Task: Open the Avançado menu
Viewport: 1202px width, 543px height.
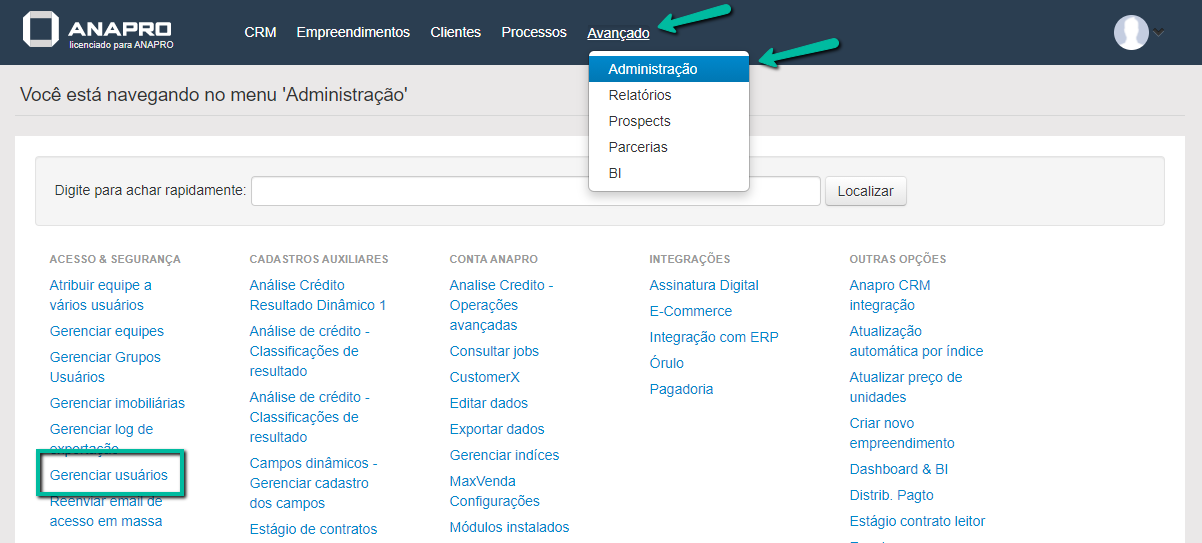Action: coord(618,33)
